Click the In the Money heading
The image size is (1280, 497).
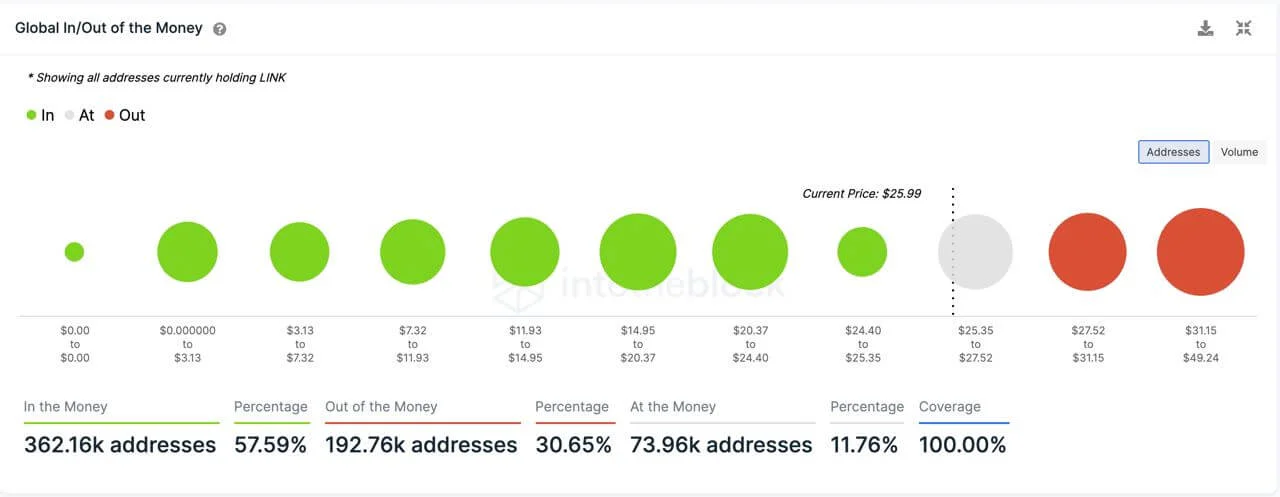(65, 407)
